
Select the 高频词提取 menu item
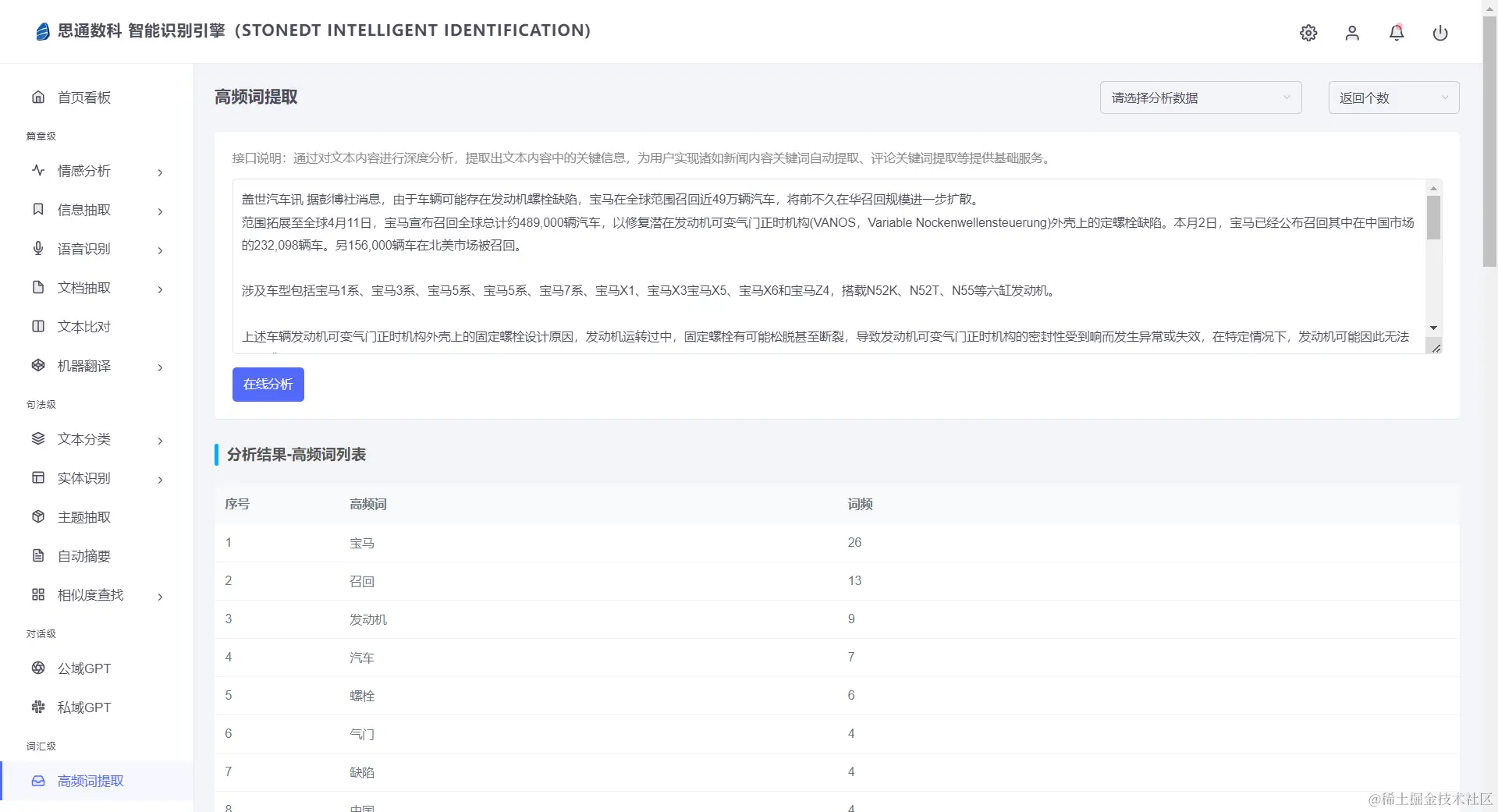point(97,781)
